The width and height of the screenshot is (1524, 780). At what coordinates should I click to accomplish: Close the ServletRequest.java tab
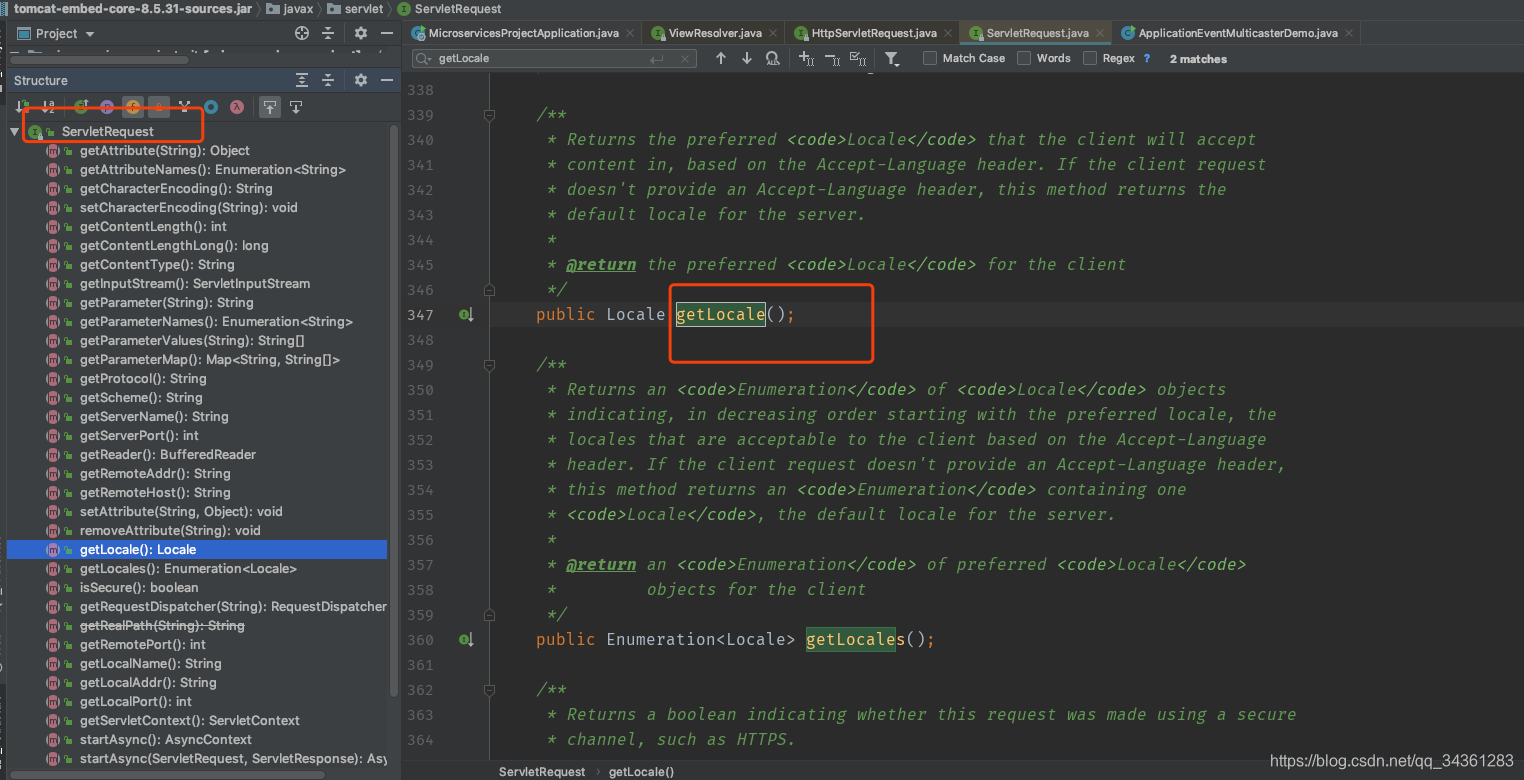(x=1098, y=33)
